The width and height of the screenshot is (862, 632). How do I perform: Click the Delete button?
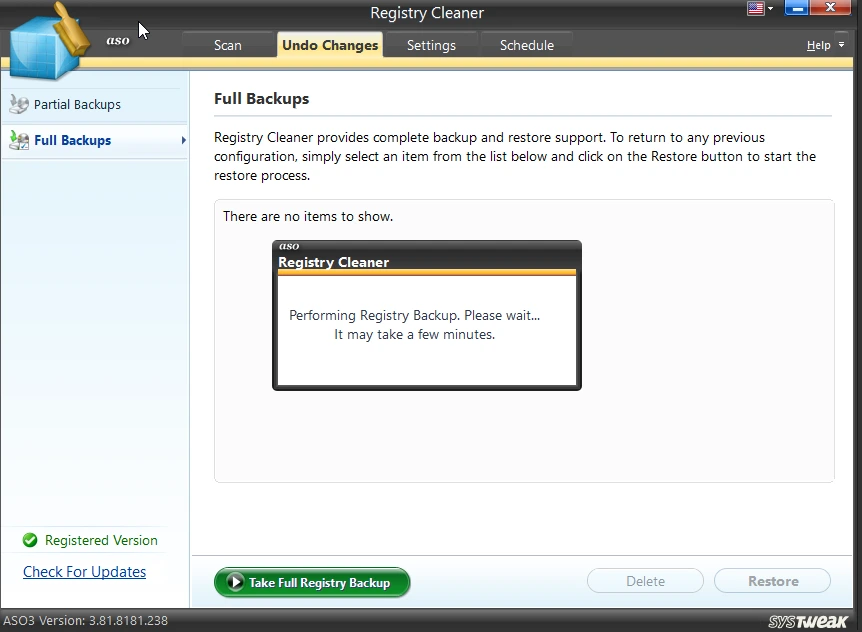click(x=645, y=581)
